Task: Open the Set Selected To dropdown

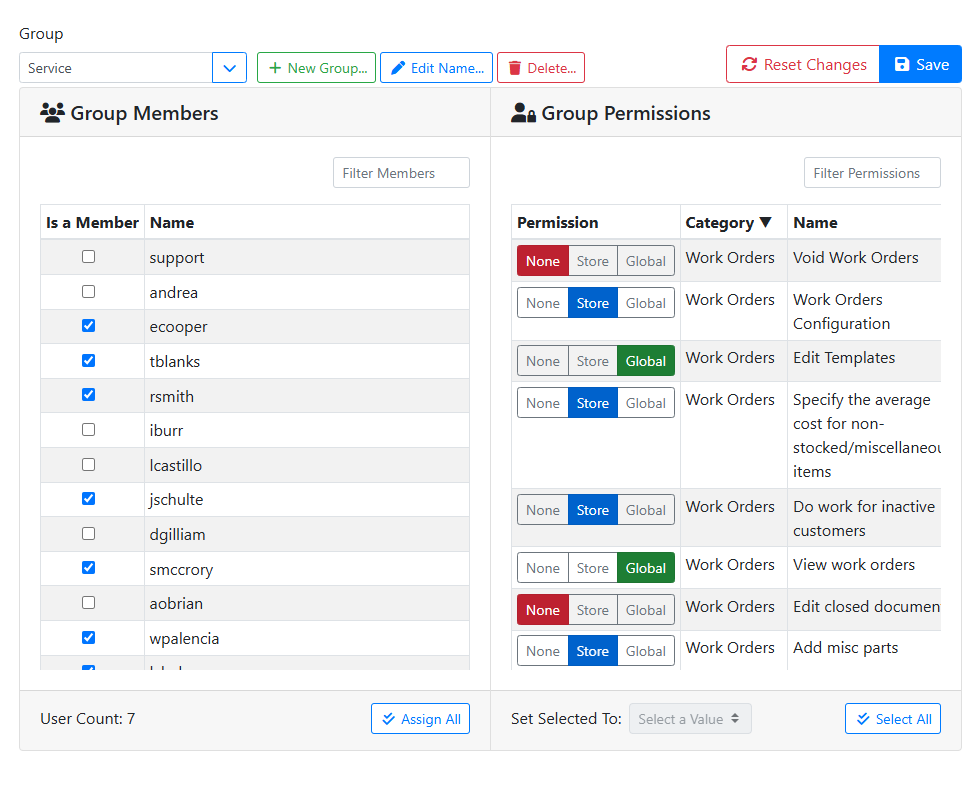Action: 690,719
